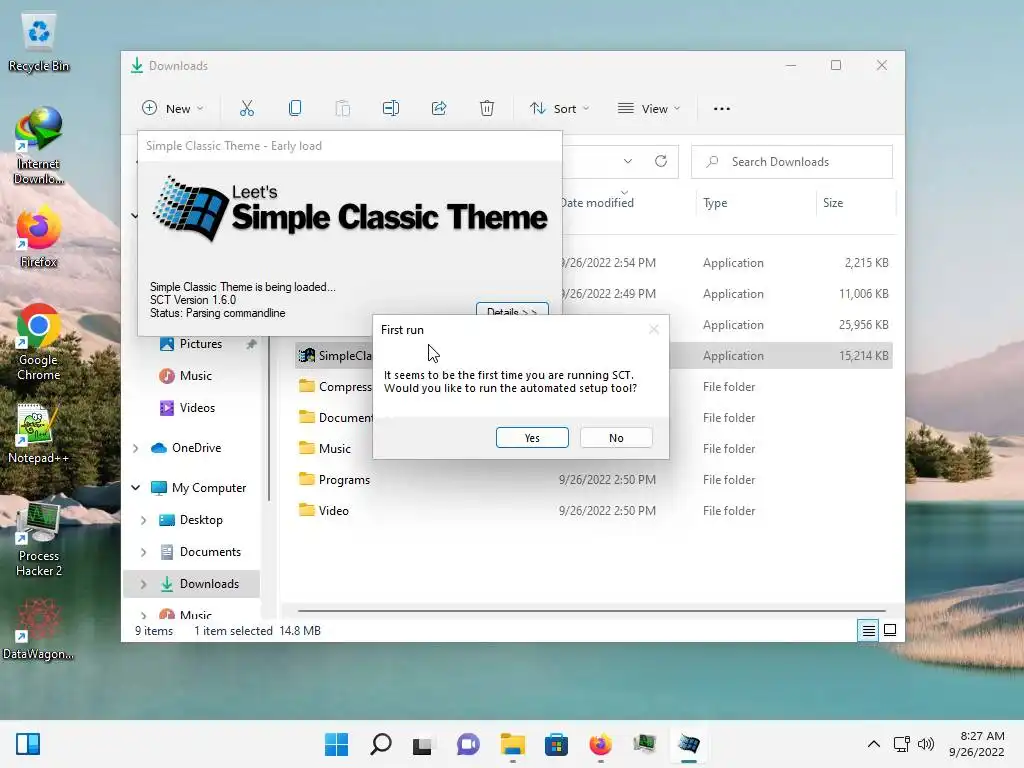Click No in First run dialog

(616, 438)
